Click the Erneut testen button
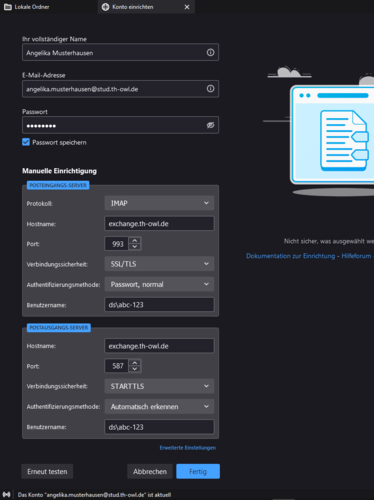The image size is (374, 500). point(47,471)
